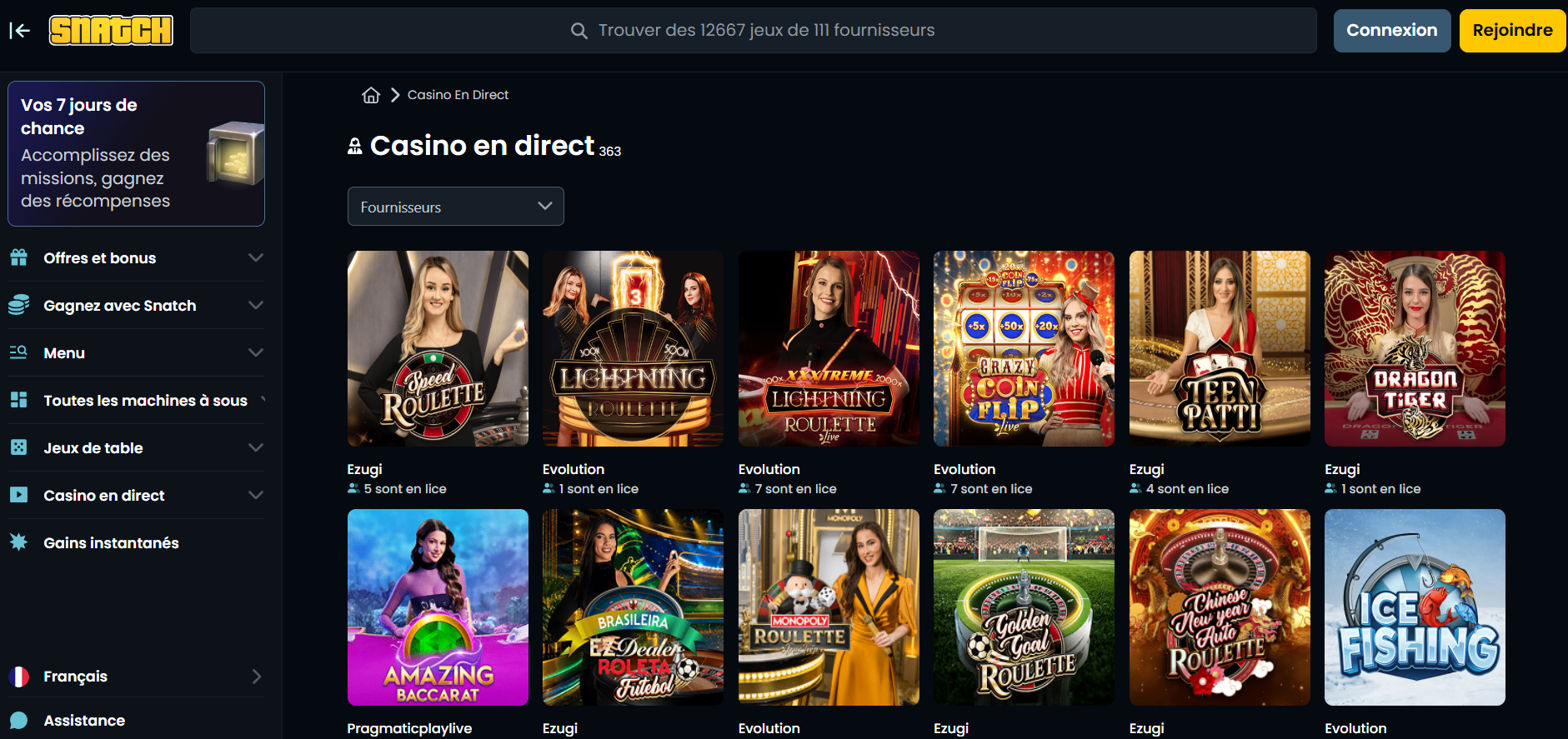Open Teen Patti game thumbnail
This screenshot has height=739, width=1568.
(x=1220, y=348)
